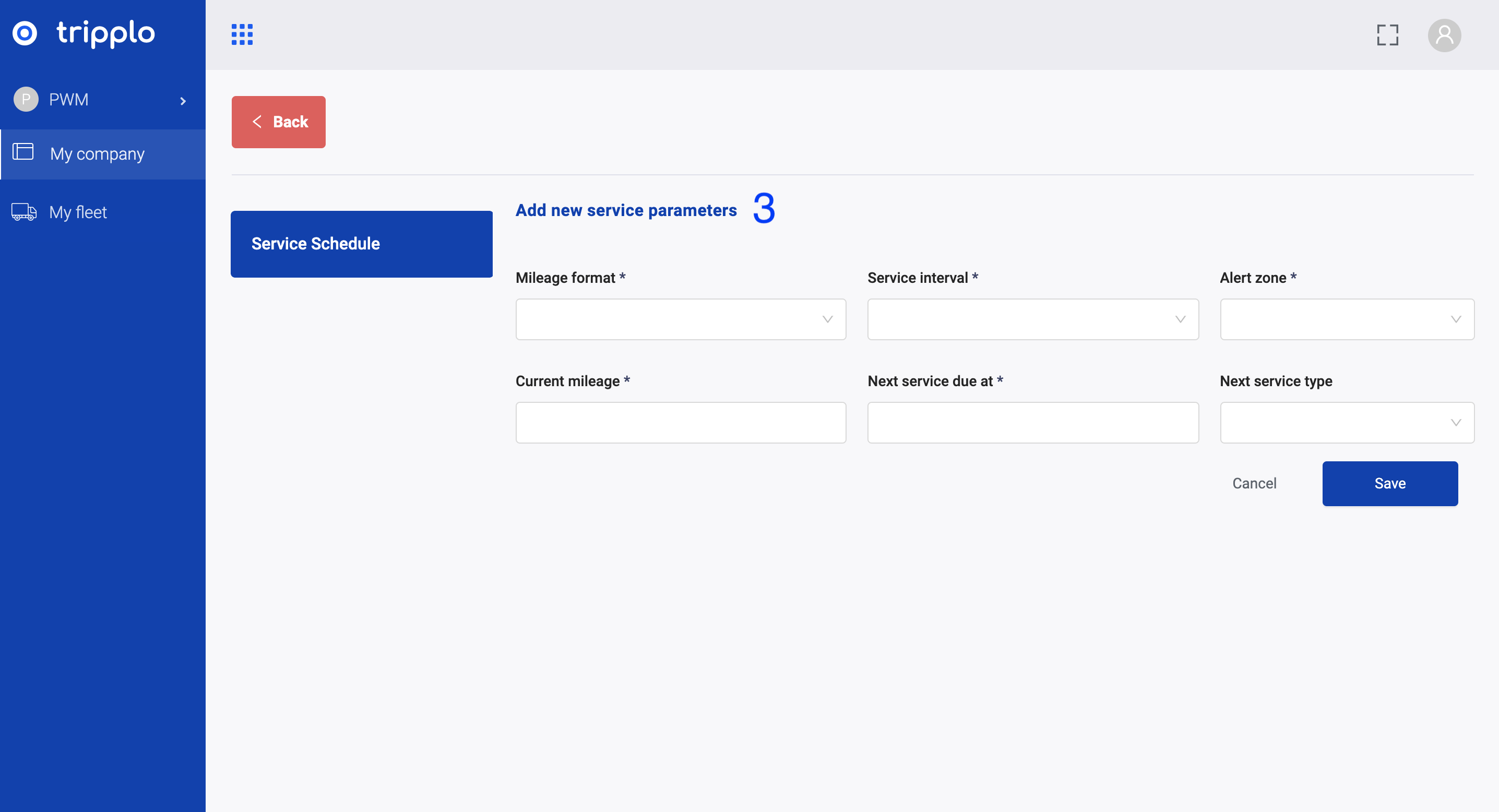
Task: Switch to the Service Schedule tab
Action: [x=361, y=244]
